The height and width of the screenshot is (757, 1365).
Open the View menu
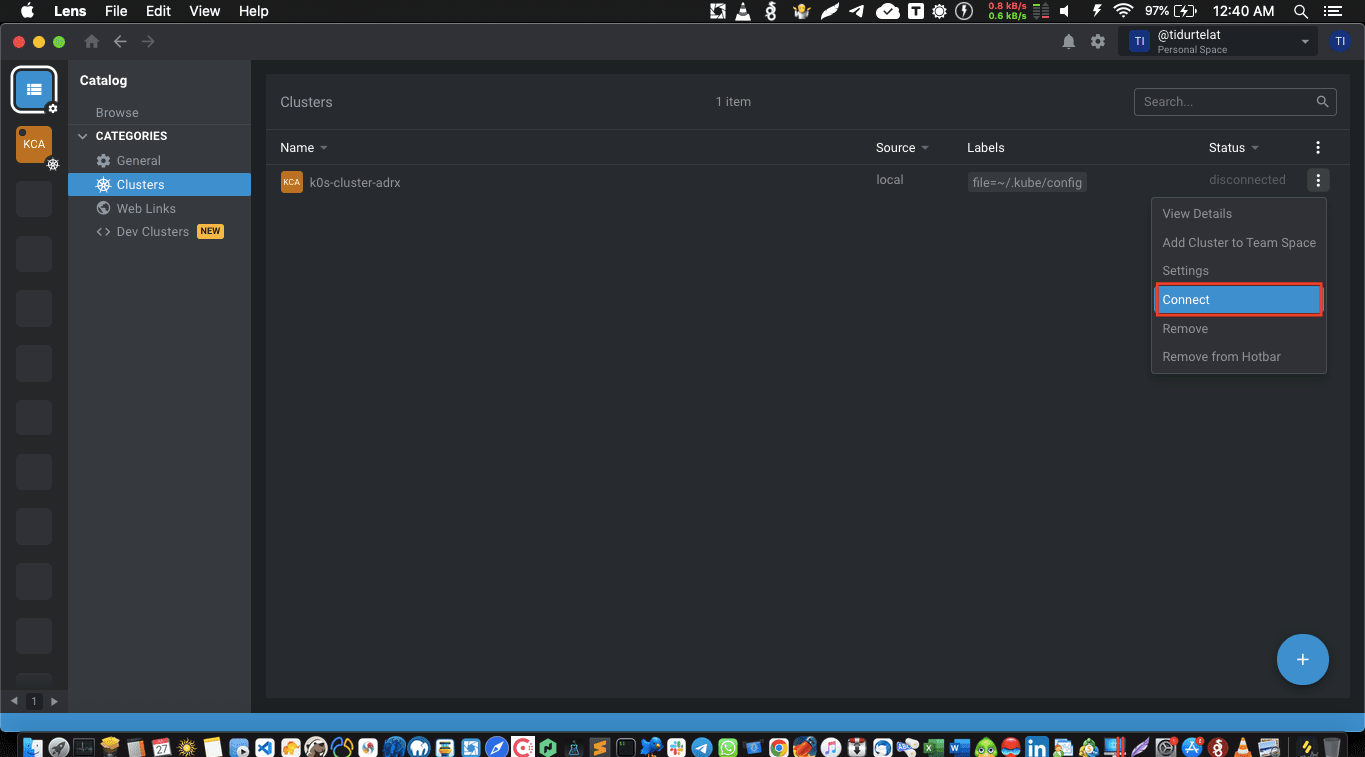205,11
